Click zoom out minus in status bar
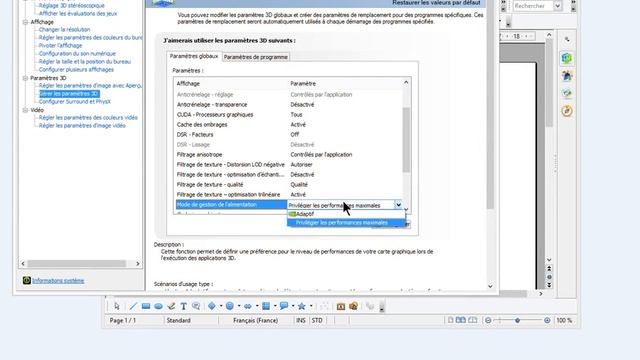The height and width of the screenshot is (360, 640). [488, 320]
